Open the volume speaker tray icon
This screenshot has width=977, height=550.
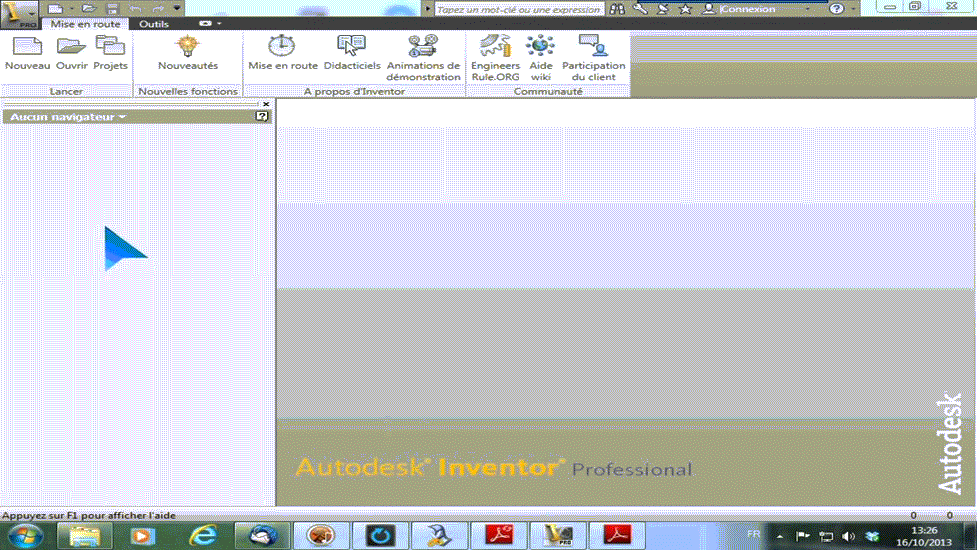pos(848,536)
